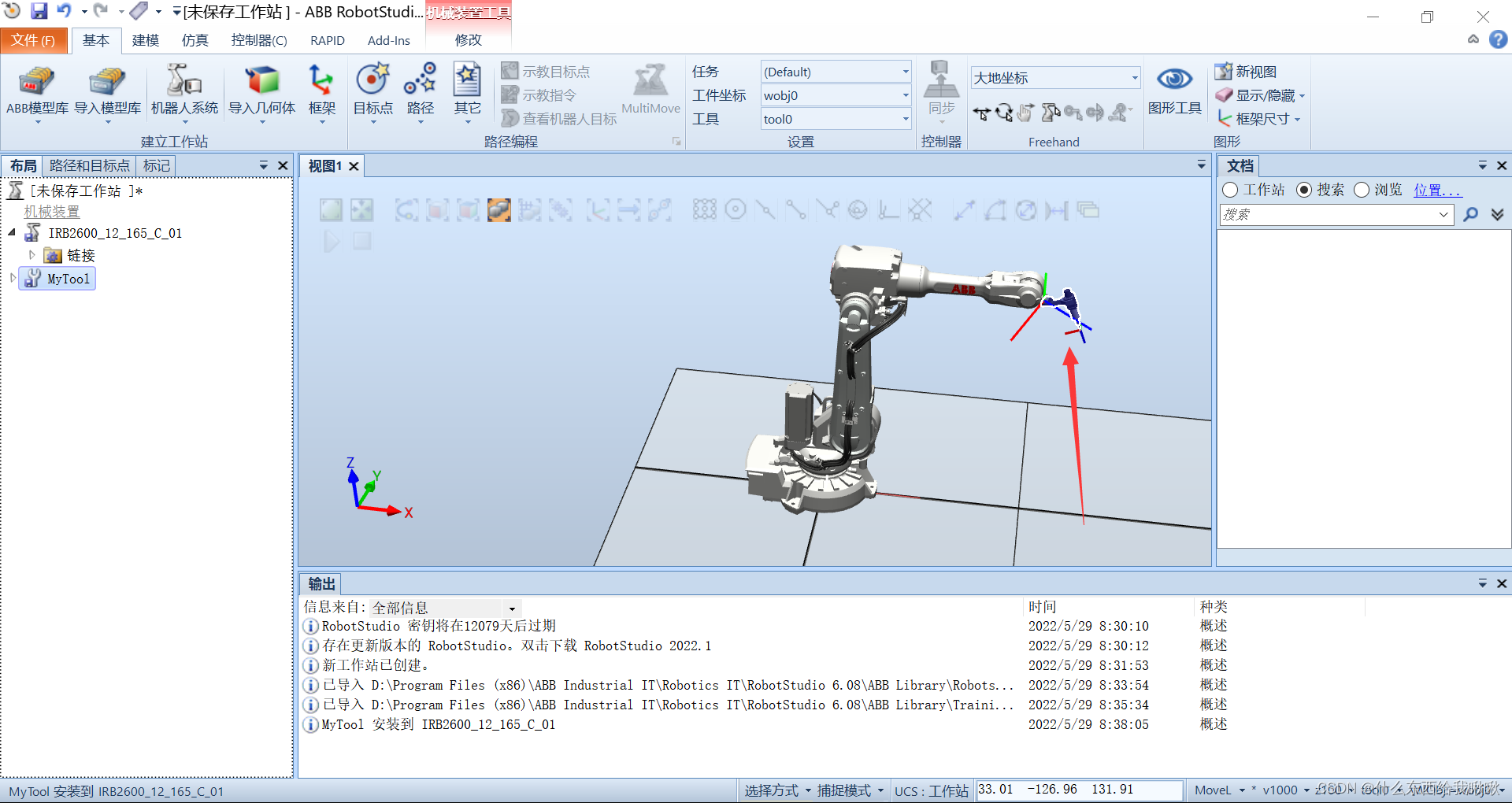The width and height of the screenshot is (1512, 803).
Task: Switch to the RAPID ribbon tab
Action: click(327, 40)
